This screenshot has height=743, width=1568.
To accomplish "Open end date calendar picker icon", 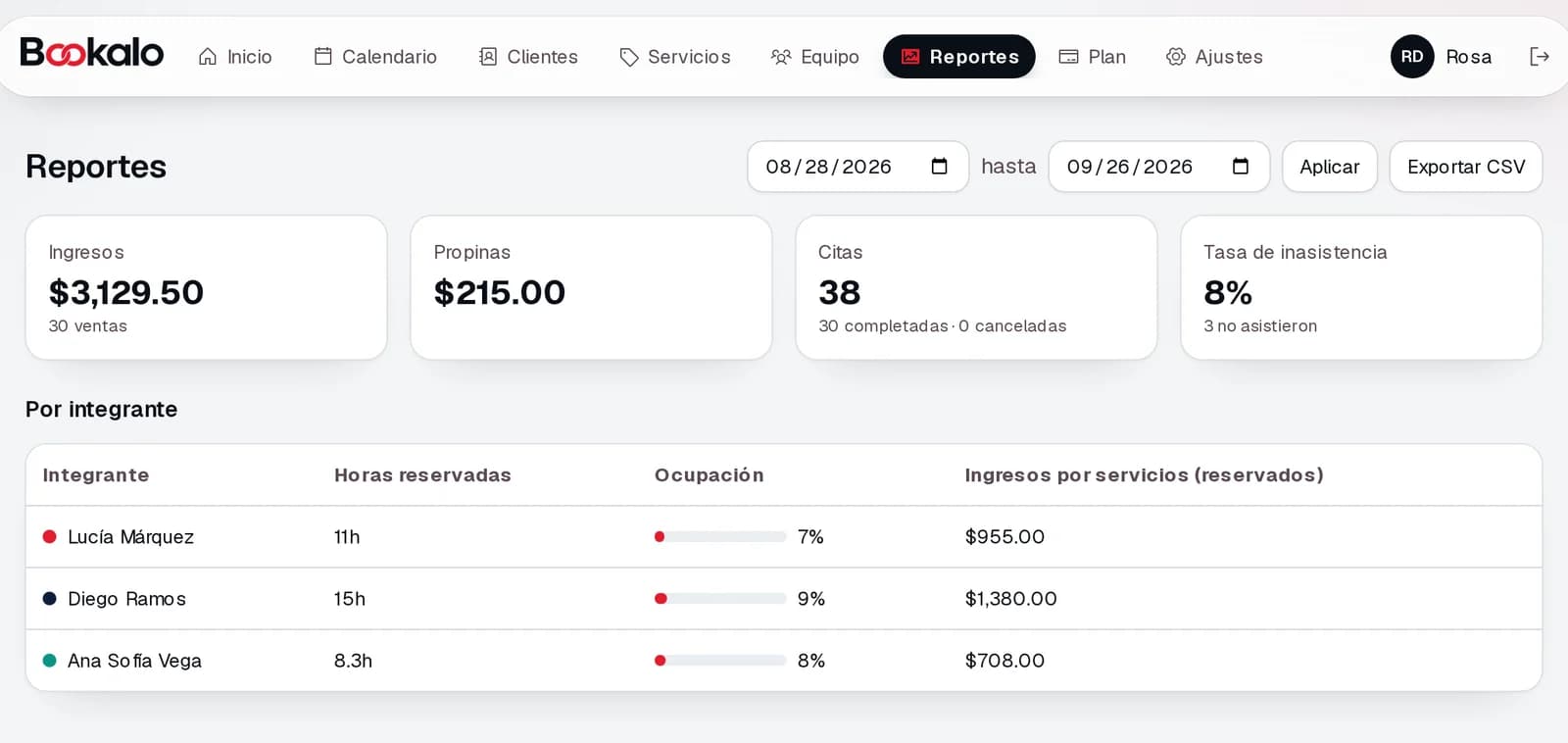I will [1240, 167].
